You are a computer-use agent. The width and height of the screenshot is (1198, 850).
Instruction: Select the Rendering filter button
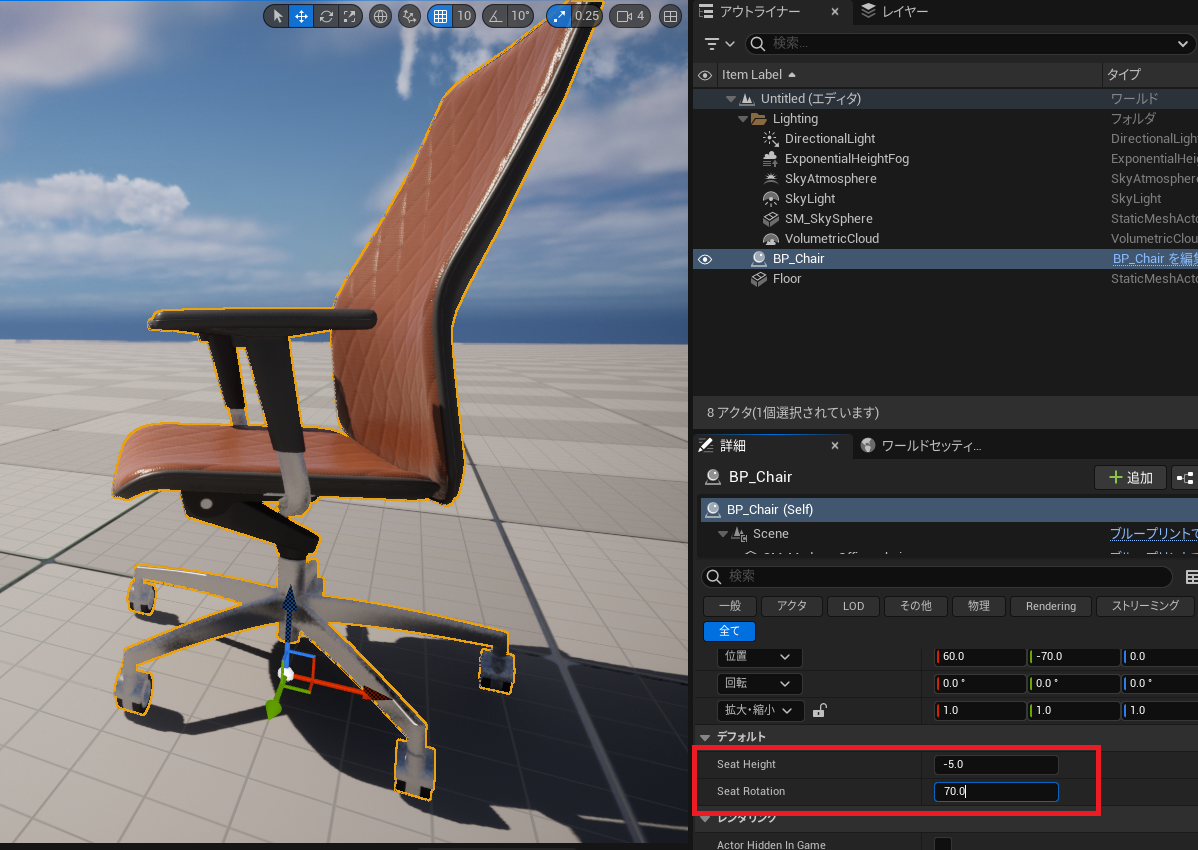point(1050,606)
